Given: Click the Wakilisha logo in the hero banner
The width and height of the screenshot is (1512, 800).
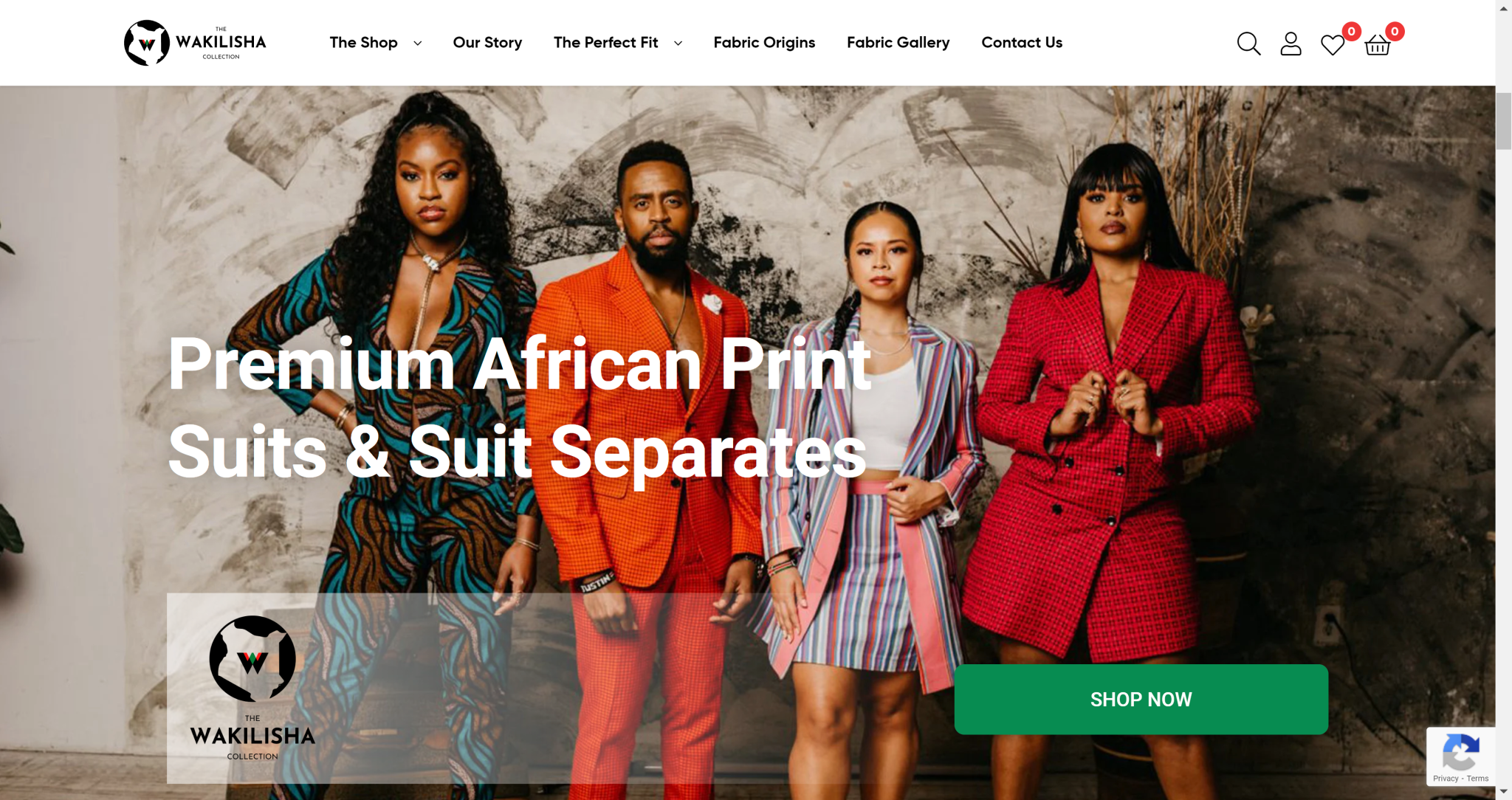Looking at the screenshot, I should 252,688.
